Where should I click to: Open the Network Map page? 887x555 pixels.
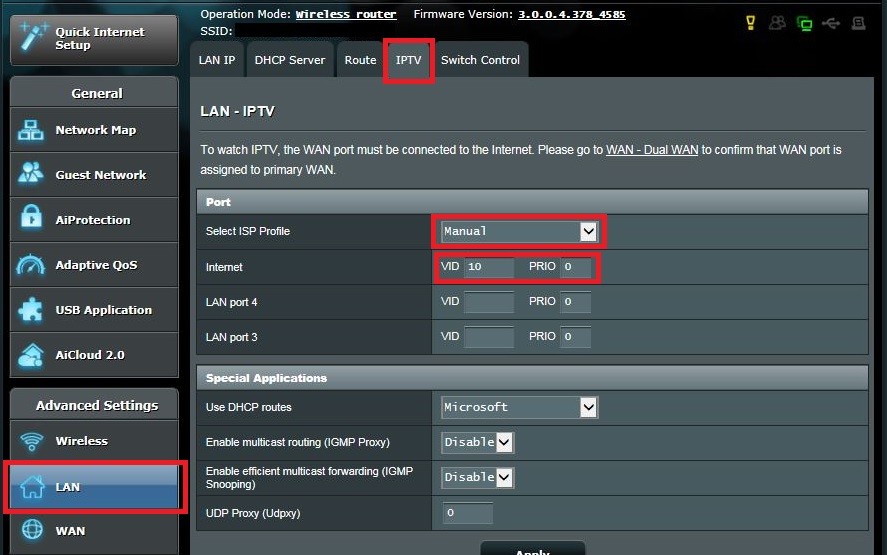point(94,130)
